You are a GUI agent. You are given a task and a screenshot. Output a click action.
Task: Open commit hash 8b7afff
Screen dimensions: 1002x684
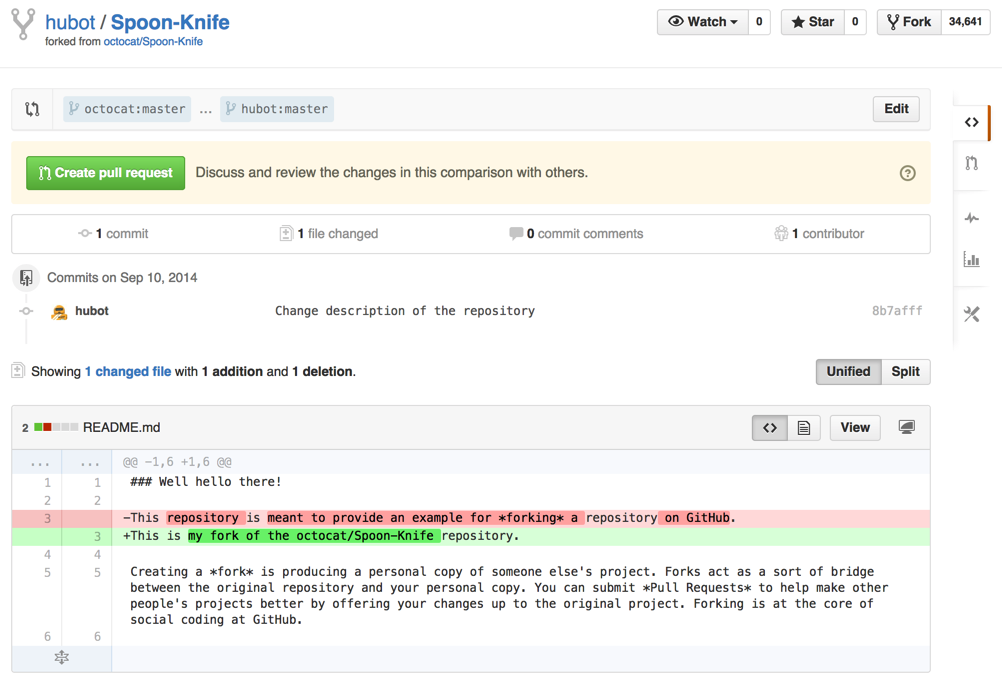(x=897, y=311)
